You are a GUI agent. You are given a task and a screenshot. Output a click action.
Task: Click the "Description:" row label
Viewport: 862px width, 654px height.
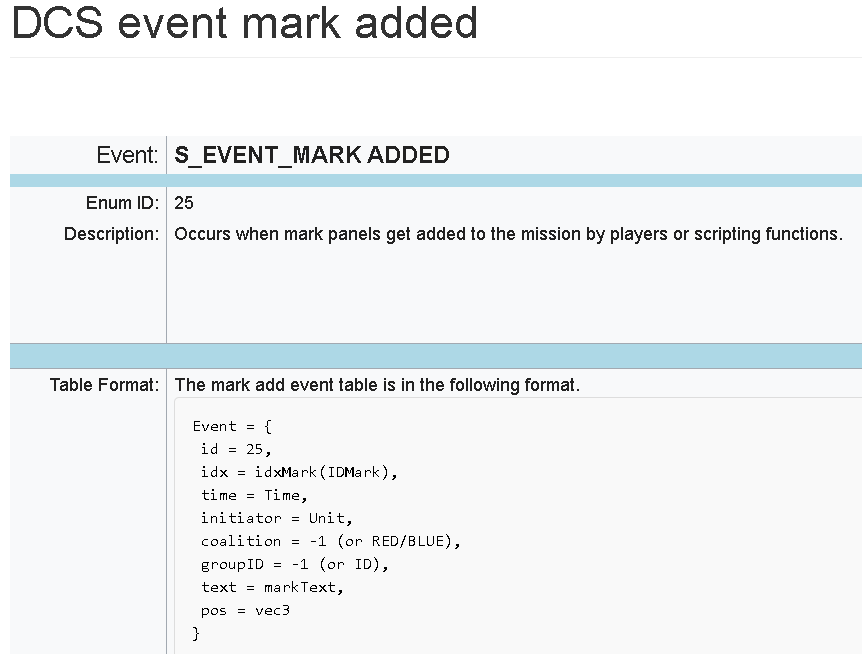[111, 234]
